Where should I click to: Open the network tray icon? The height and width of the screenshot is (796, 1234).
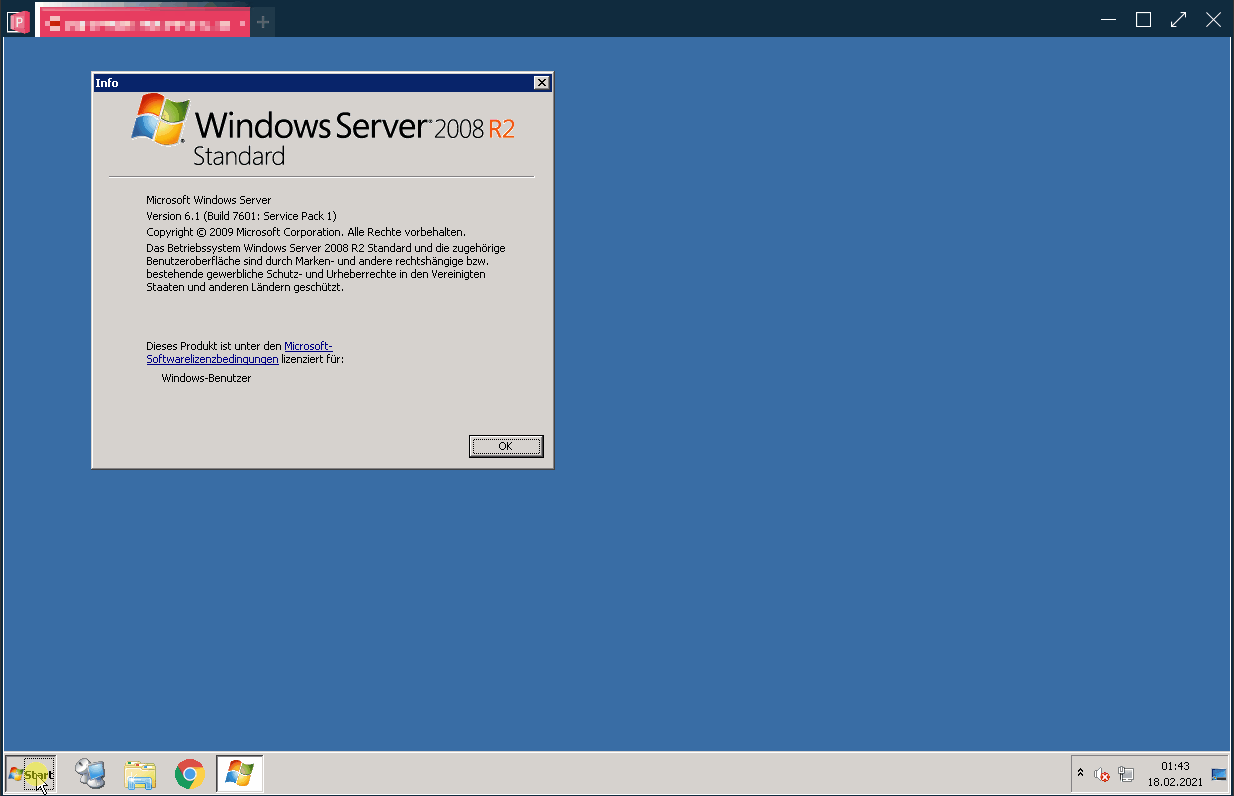tap(1126, 774)
